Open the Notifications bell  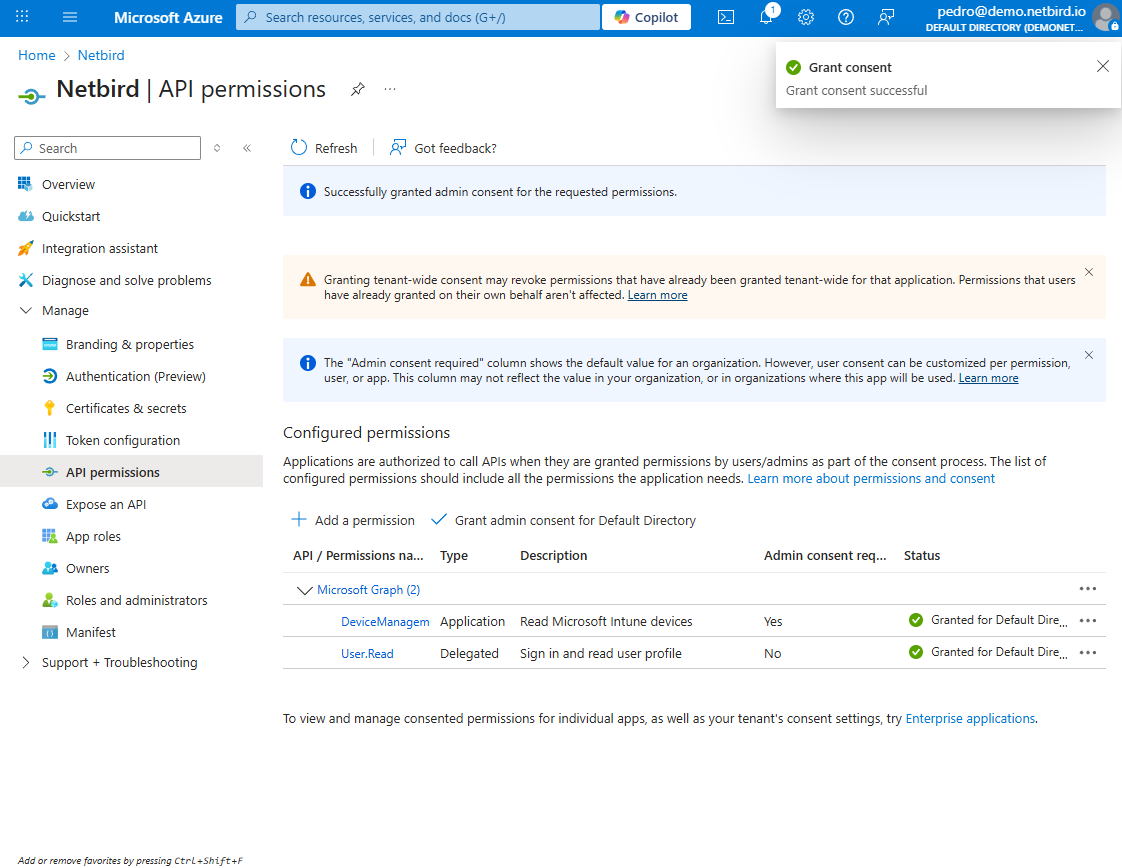pyautogui.click(x=766, y=17)
